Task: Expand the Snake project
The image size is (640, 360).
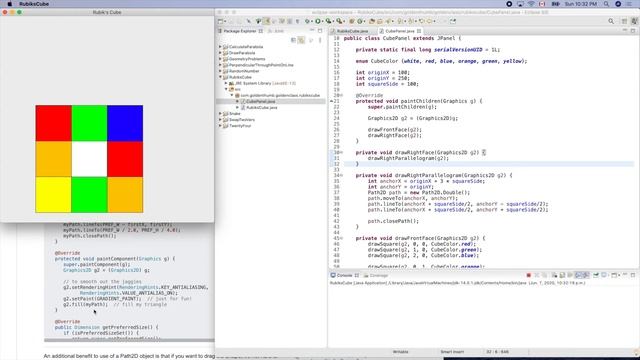Action: [220, 113]
